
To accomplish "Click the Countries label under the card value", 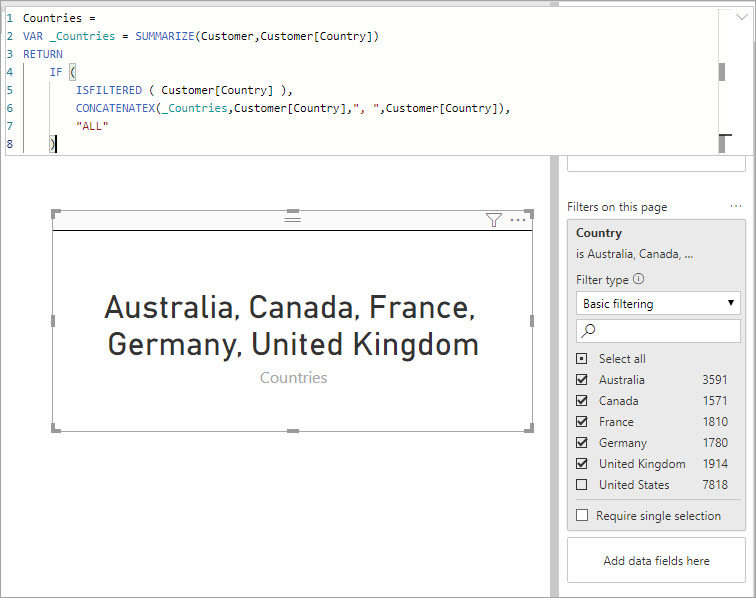I will (x=293, y=378).
